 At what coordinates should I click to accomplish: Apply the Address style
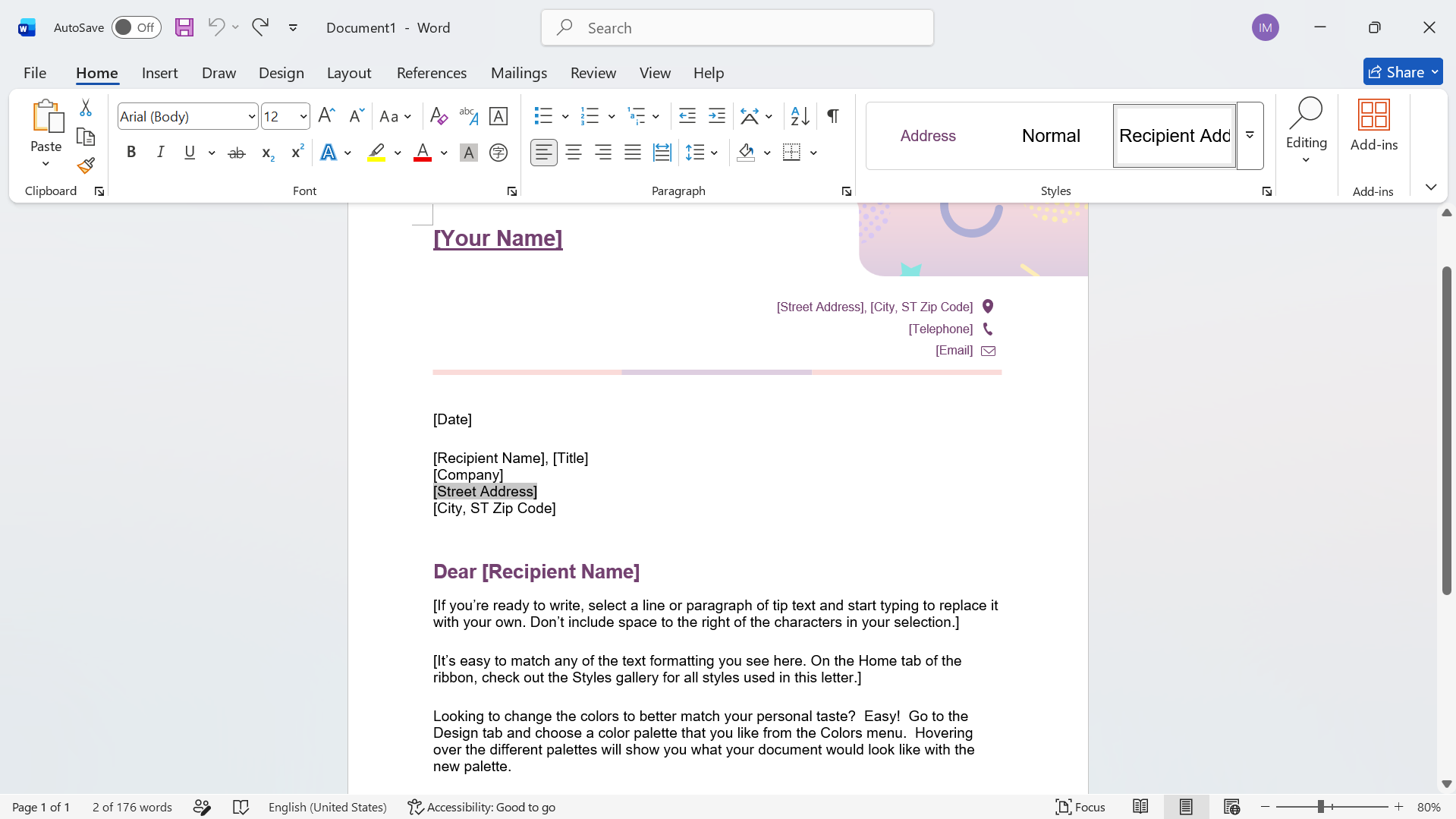click(928, 136)
